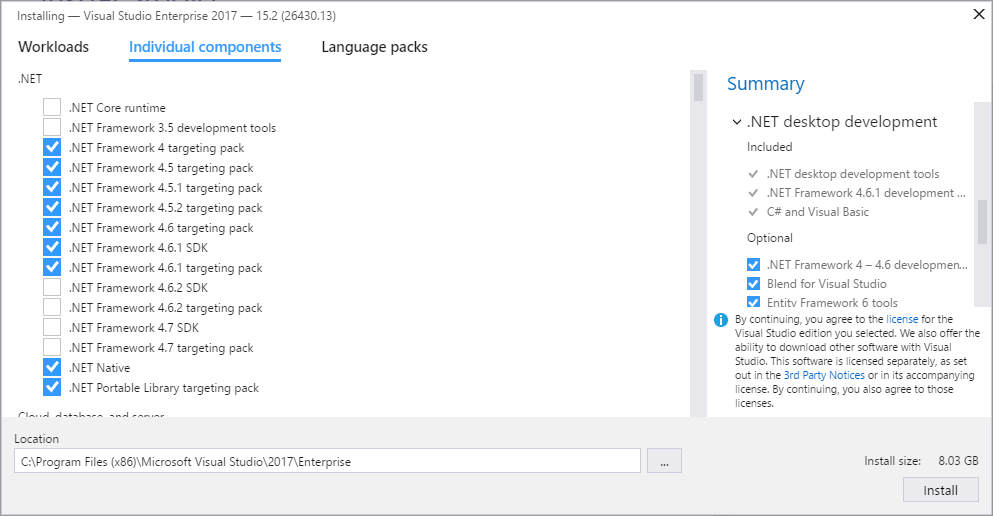Uncheck .NET Framework 4.6.1 SDK
Viewport: 993px width, 516px height.
pyautogui.click(x=52, y=248)
